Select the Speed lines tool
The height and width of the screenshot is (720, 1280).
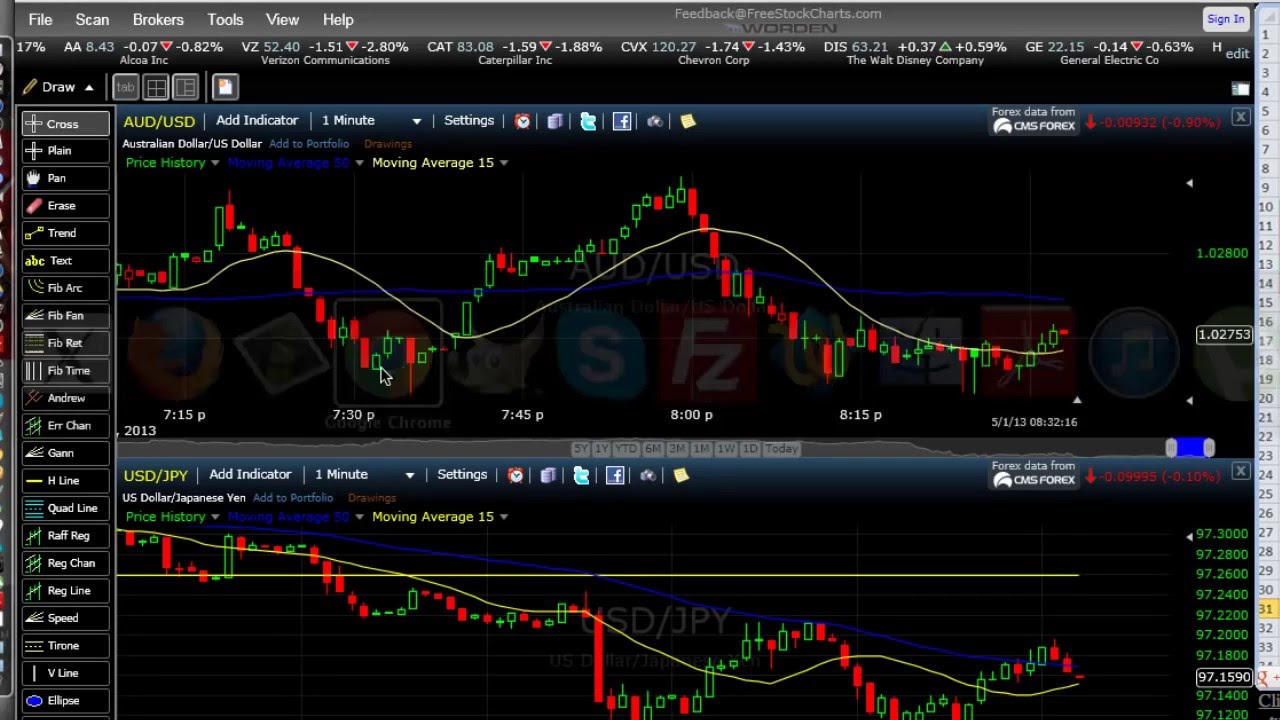(x=66, y=618)
